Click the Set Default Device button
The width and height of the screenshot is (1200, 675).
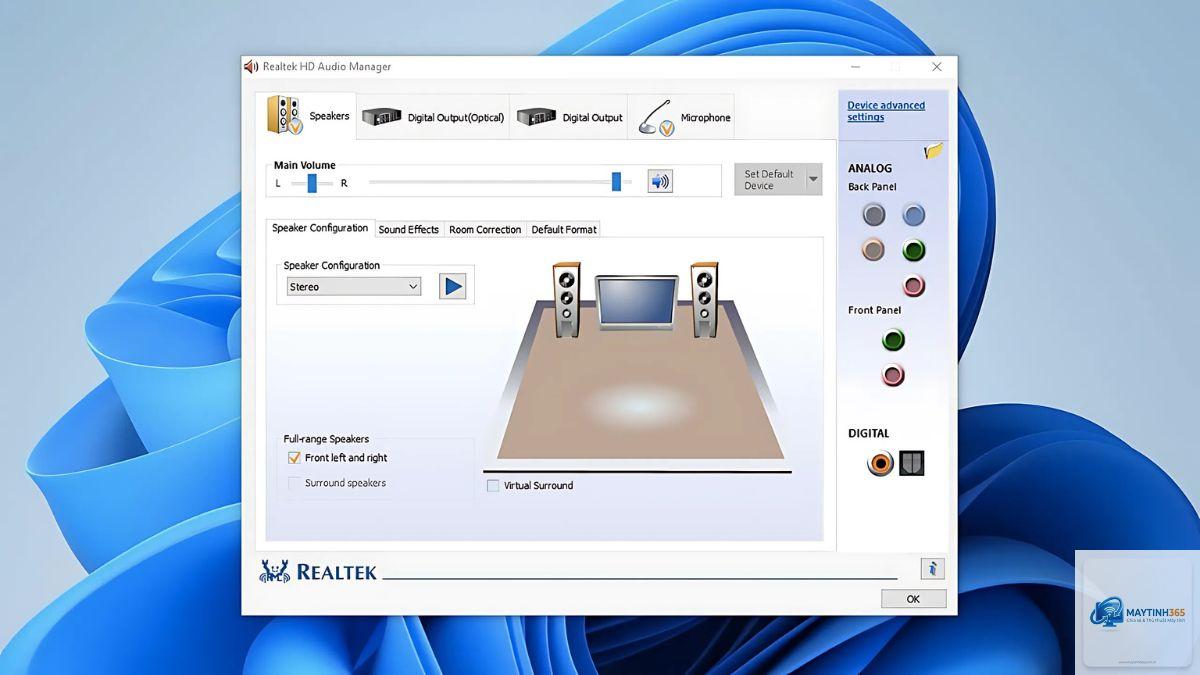[x=769, y=180]
